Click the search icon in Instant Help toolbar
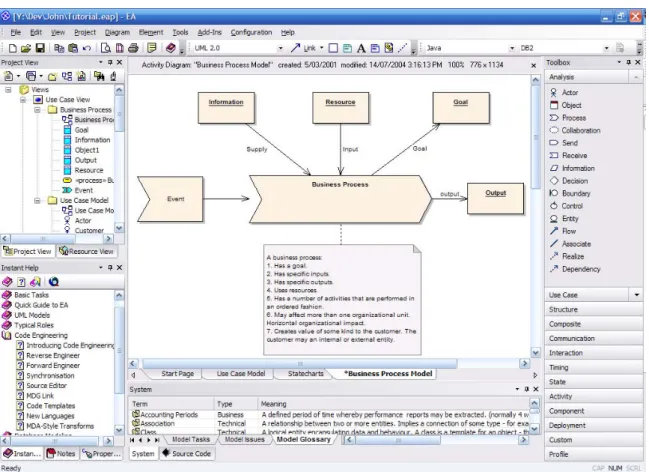Image resolution: width=649 pixels, height=472 pixels. pos(53,282)
